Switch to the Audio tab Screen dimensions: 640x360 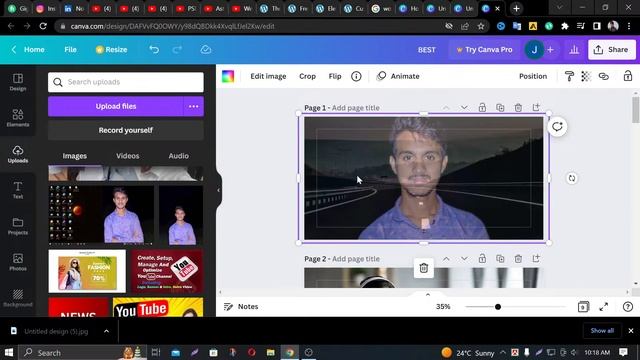coord(178,156)
